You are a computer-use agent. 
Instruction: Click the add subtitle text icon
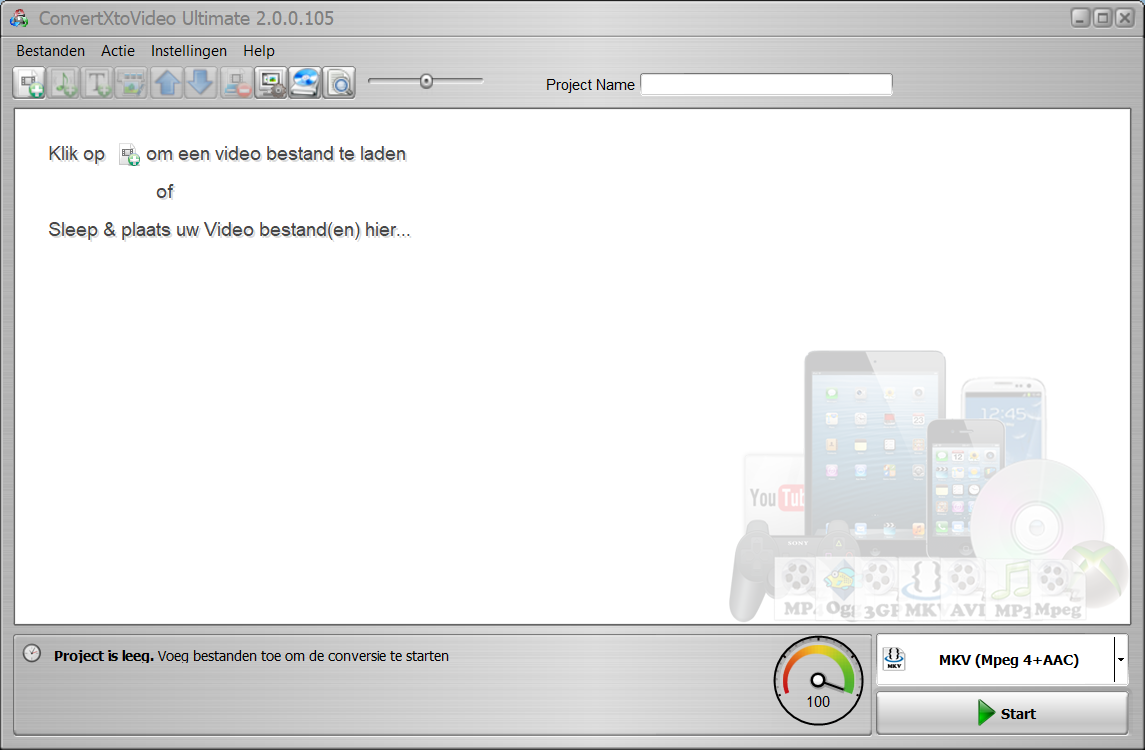coord(98,83)
